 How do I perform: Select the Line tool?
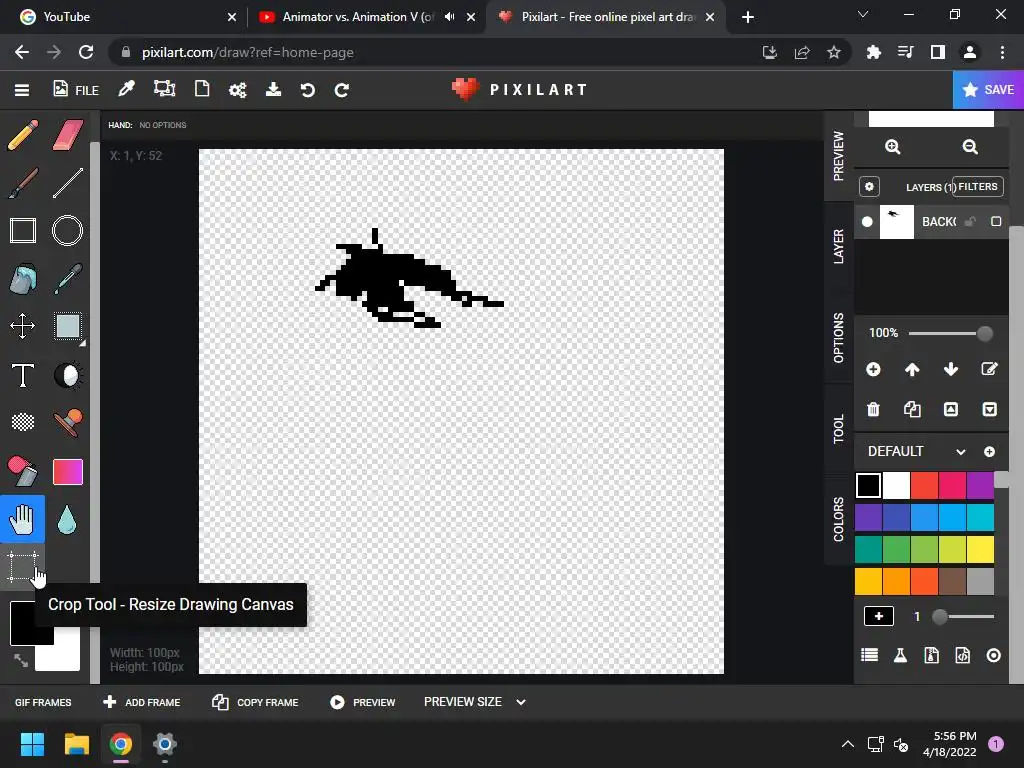point(67,183)
